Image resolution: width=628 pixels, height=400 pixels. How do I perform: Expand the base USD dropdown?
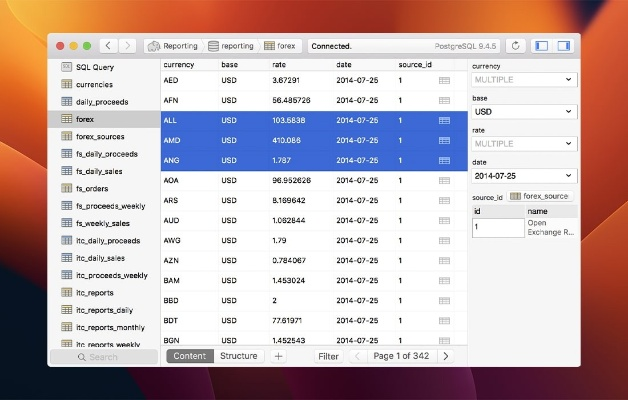[x=524, y=112]
